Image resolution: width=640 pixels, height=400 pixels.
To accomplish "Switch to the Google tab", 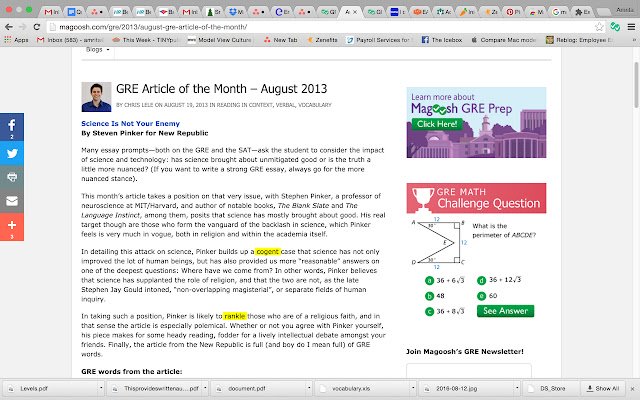I will point(560,12).
